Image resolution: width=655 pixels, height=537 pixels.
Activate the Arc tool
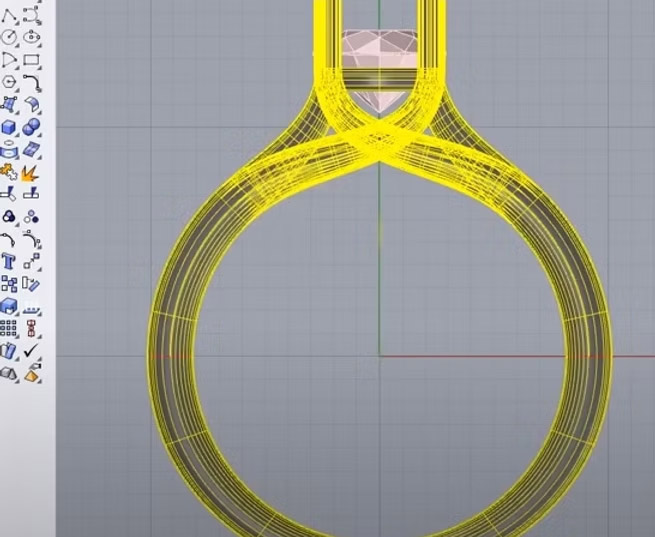10,60
